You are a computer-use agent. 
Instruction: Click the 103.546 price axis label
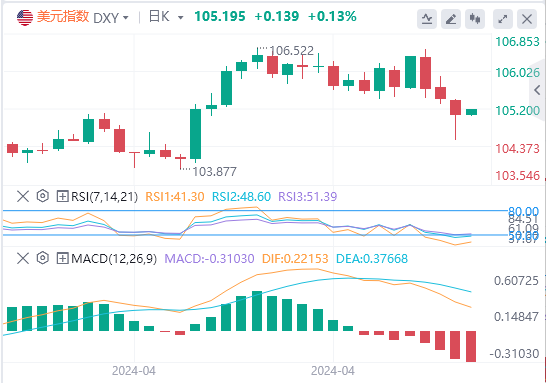click(x=517, y=175)
